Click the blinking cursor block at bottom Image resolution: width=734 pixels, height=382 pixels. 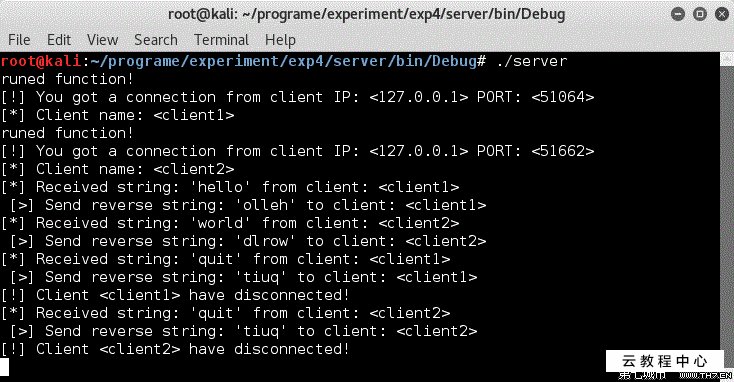[5, 367]
